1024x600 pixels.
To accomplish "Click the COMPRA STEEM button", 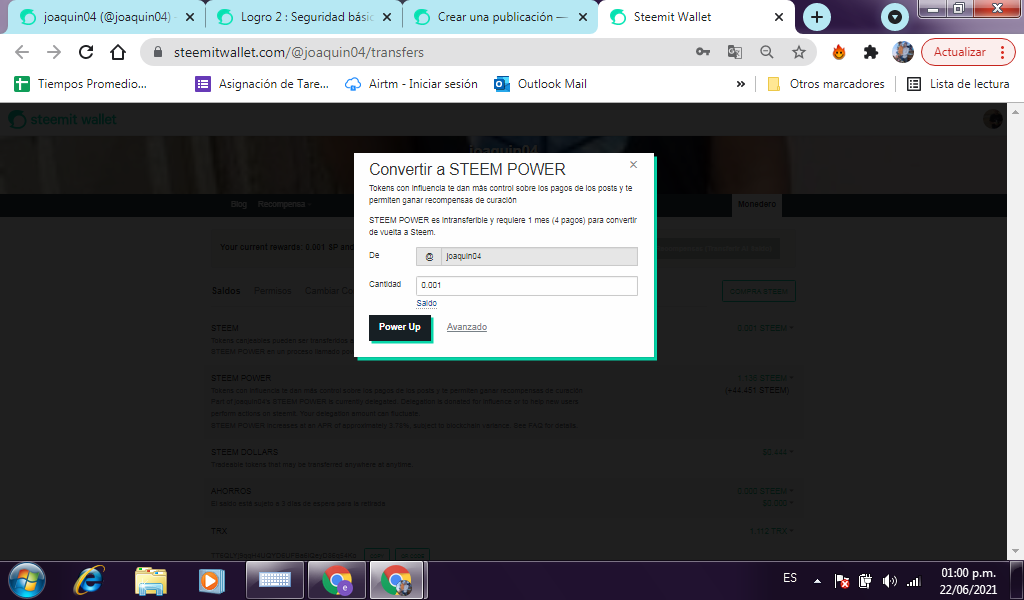I will pos(758,291).
